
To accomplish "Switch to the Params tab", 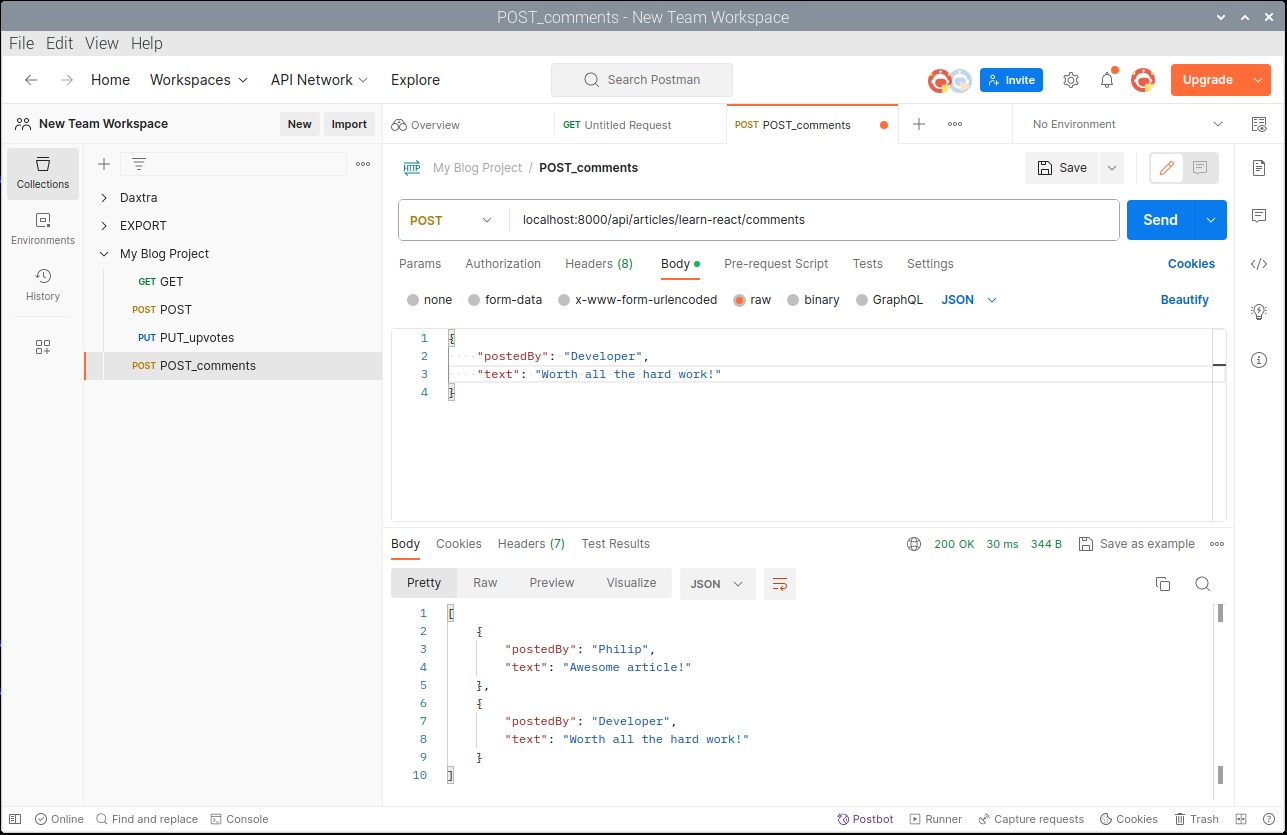I will coord(420,264).
